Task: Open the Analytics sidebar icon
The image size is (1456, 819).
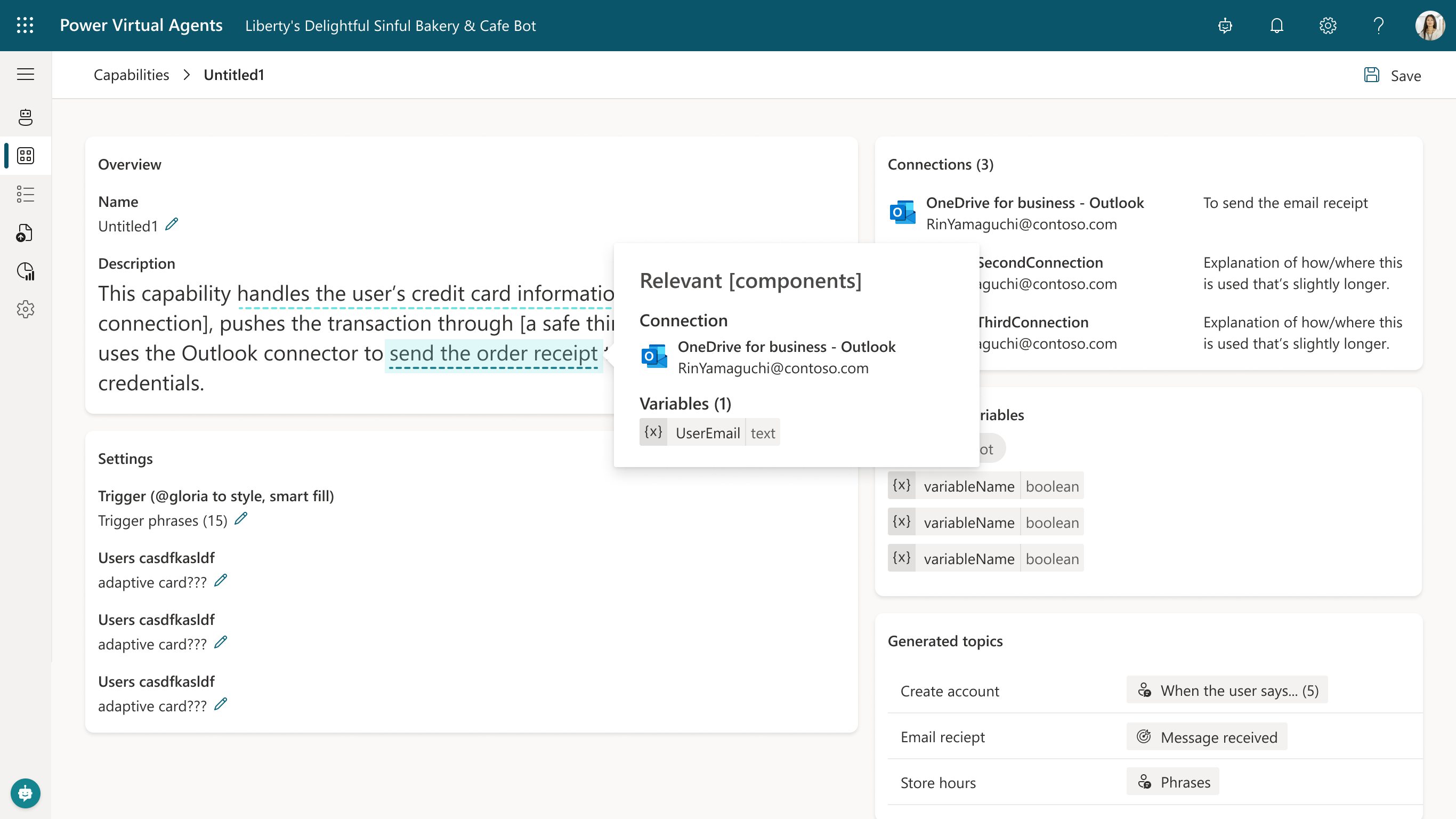Action: point(25,271)
